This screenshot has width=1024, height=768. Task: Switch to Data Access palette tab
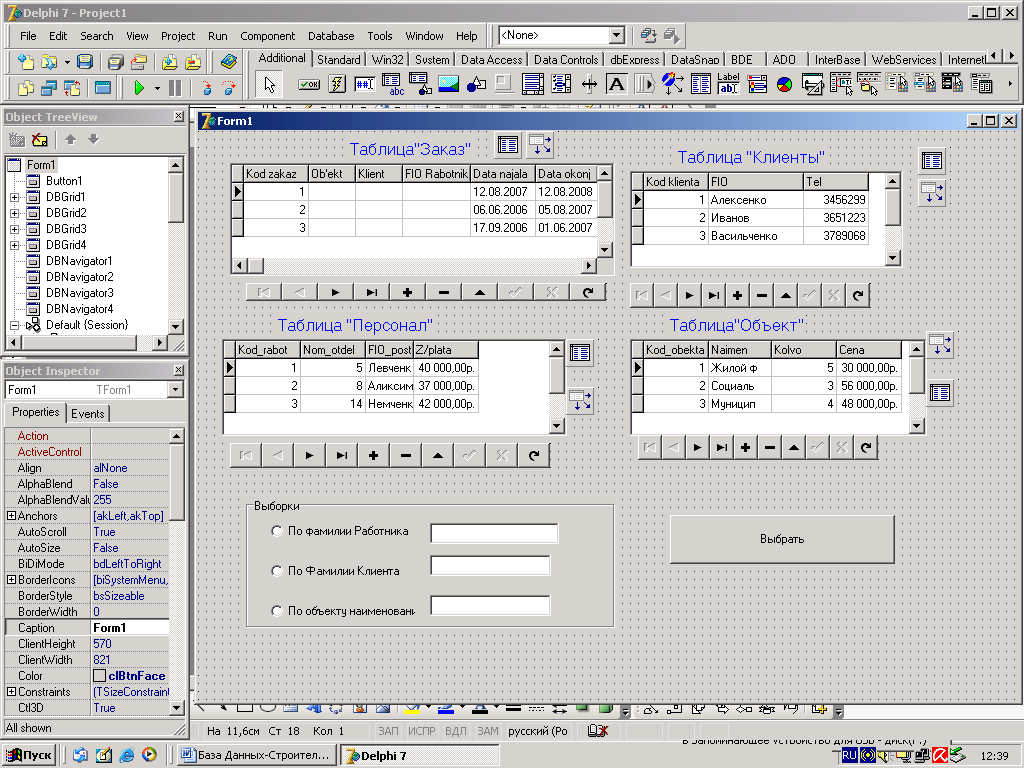(491, 59)
